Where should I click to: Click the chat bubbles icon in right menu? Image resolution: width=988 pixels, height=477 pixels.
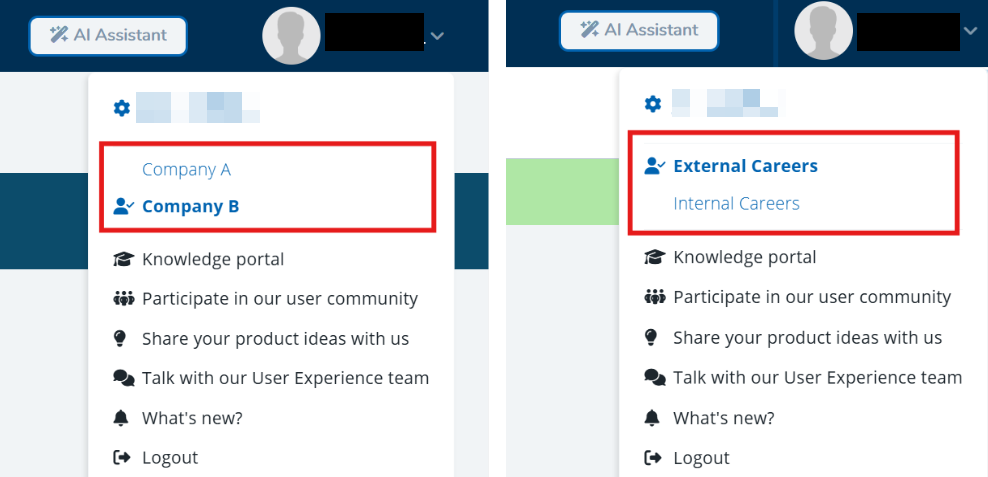tap(655, 378)
